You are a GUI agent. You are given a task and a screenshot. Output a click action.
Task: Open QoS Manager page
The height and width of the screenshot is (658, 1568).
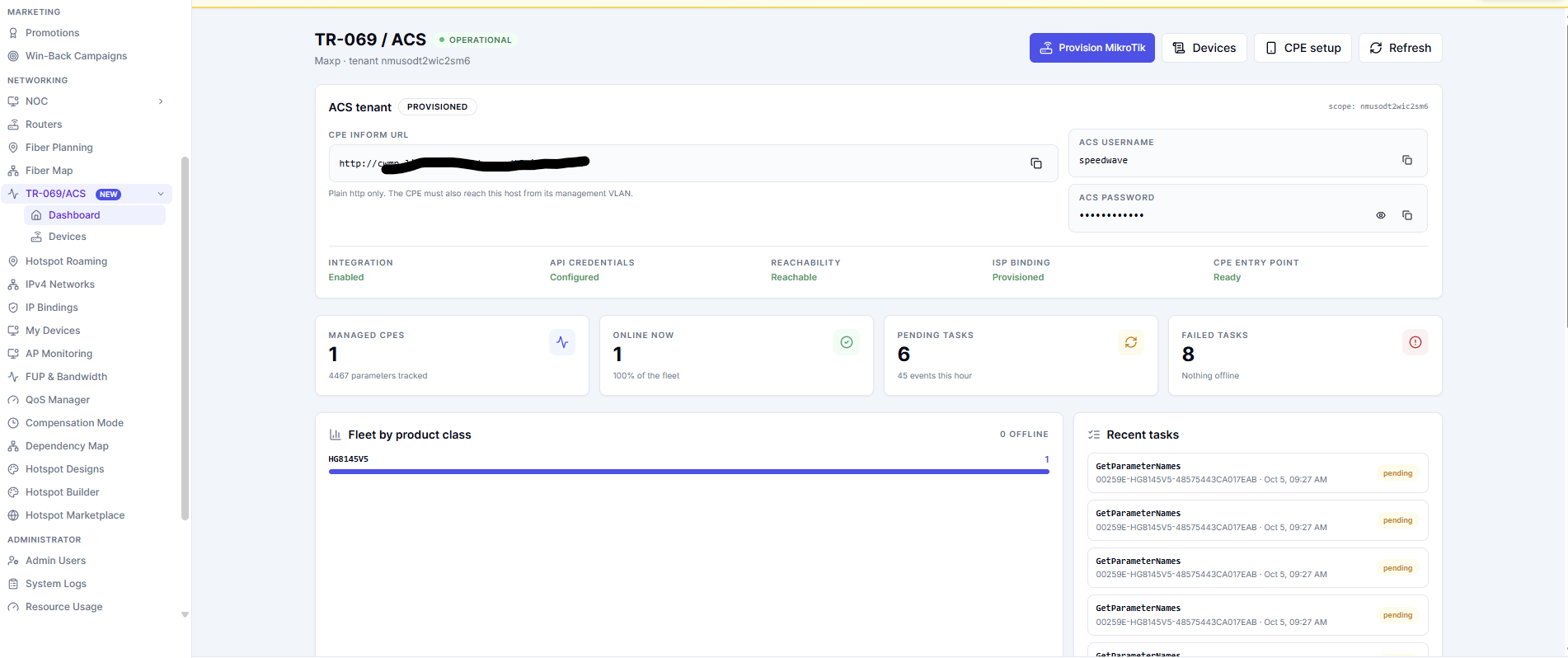tap(57, 400)
